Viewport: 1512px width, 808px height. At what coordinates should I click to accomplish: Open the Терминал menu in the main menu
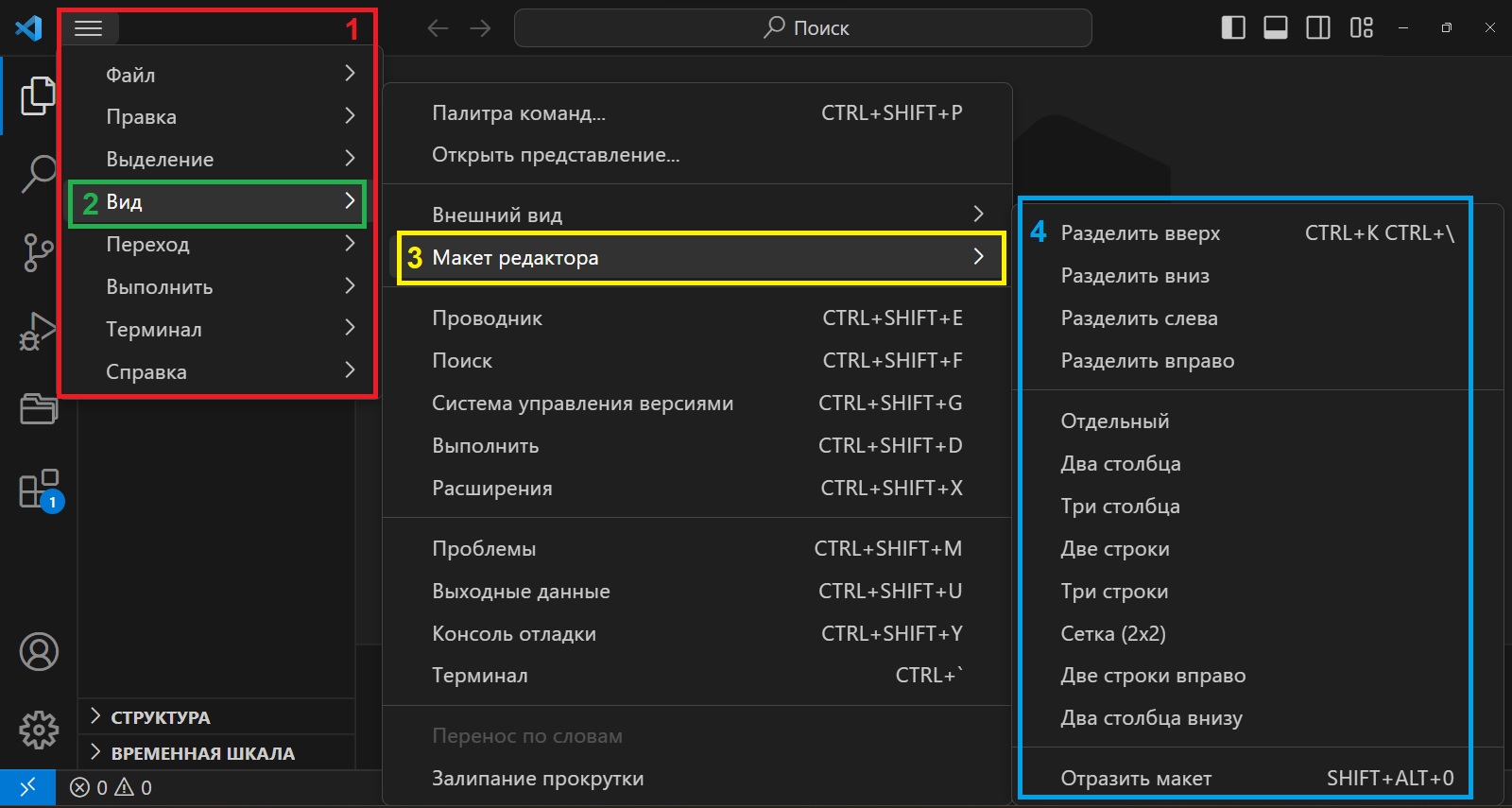pyautogui.click(x=217, y=329)
